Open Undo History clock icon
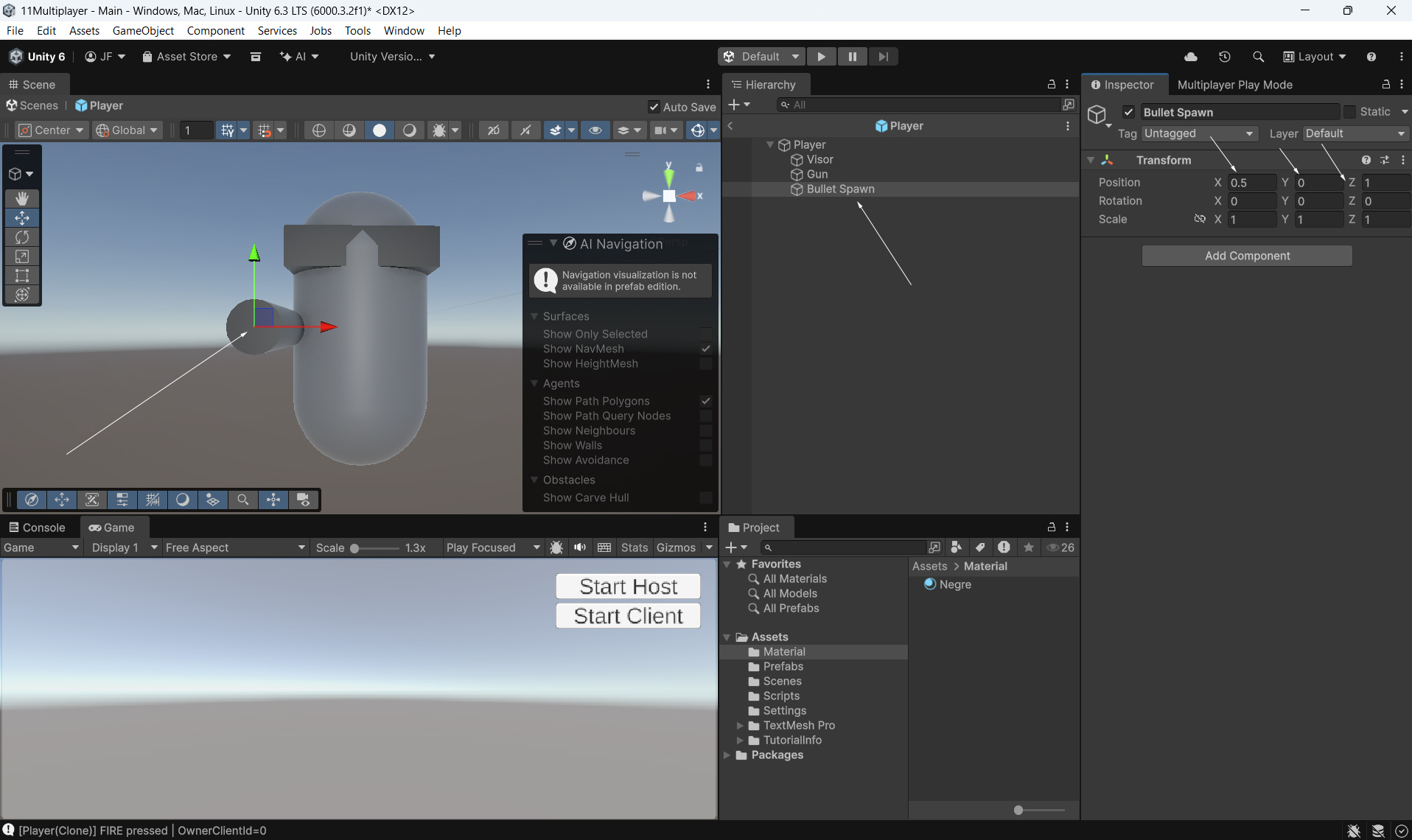This screenshot has width=1412, height=840. [x=1224, y=57]
